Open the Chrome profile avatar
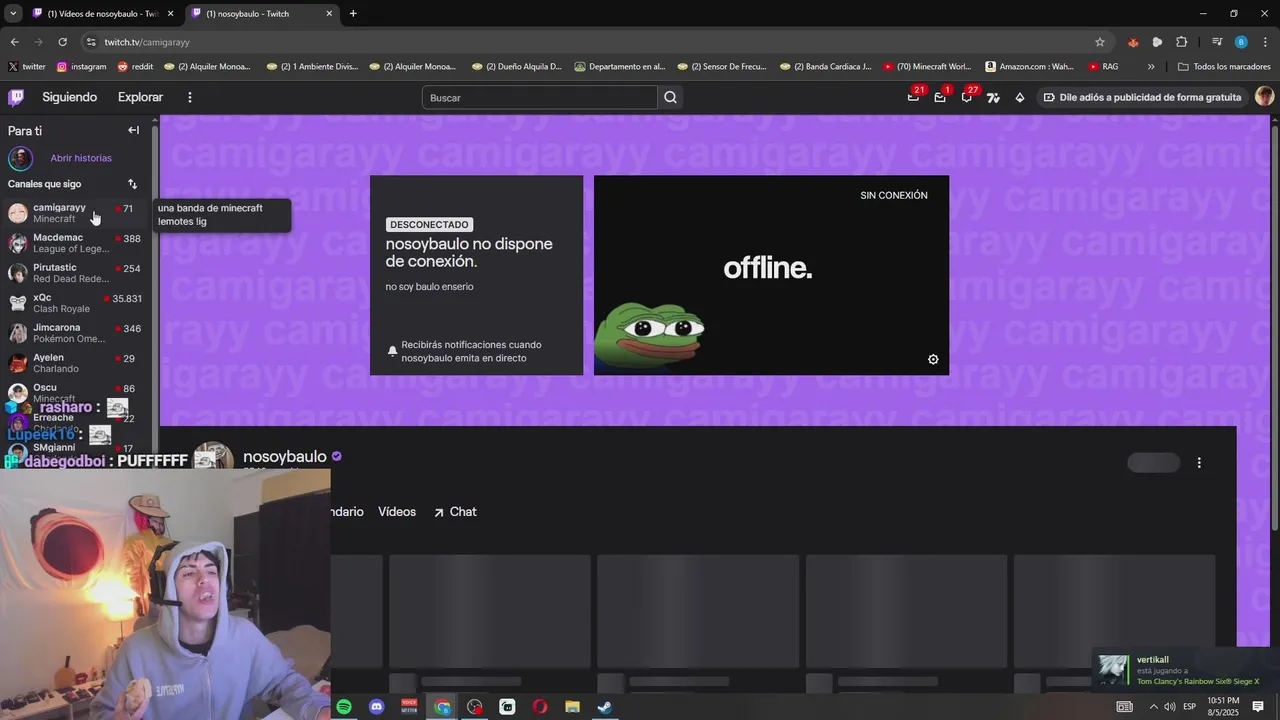This screenshot has height=720, width=1280. click(x=1241, y=42)
